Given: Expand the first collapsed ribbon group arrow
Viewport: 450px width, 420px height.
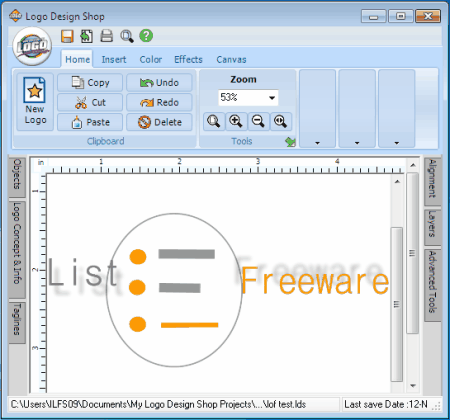Looking at the screenshot, I should [317, 143].
